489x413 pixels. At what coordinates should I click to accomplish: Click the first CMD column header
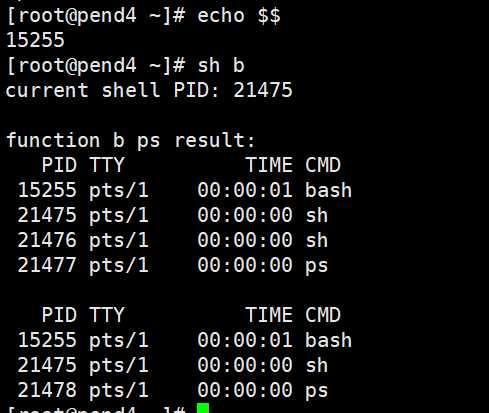click(323, 165)
